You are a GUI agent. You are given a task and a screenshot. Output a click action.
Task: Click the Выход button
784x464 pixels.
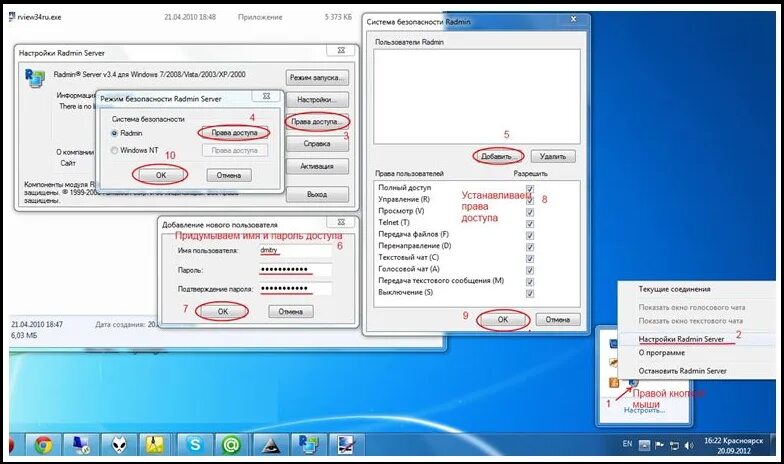pos(317,194)
